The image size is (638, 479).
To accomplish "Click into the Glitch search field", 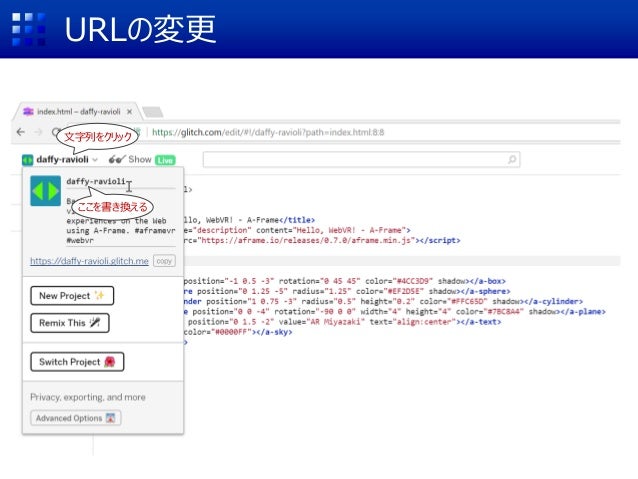I will tap(361, 160).
